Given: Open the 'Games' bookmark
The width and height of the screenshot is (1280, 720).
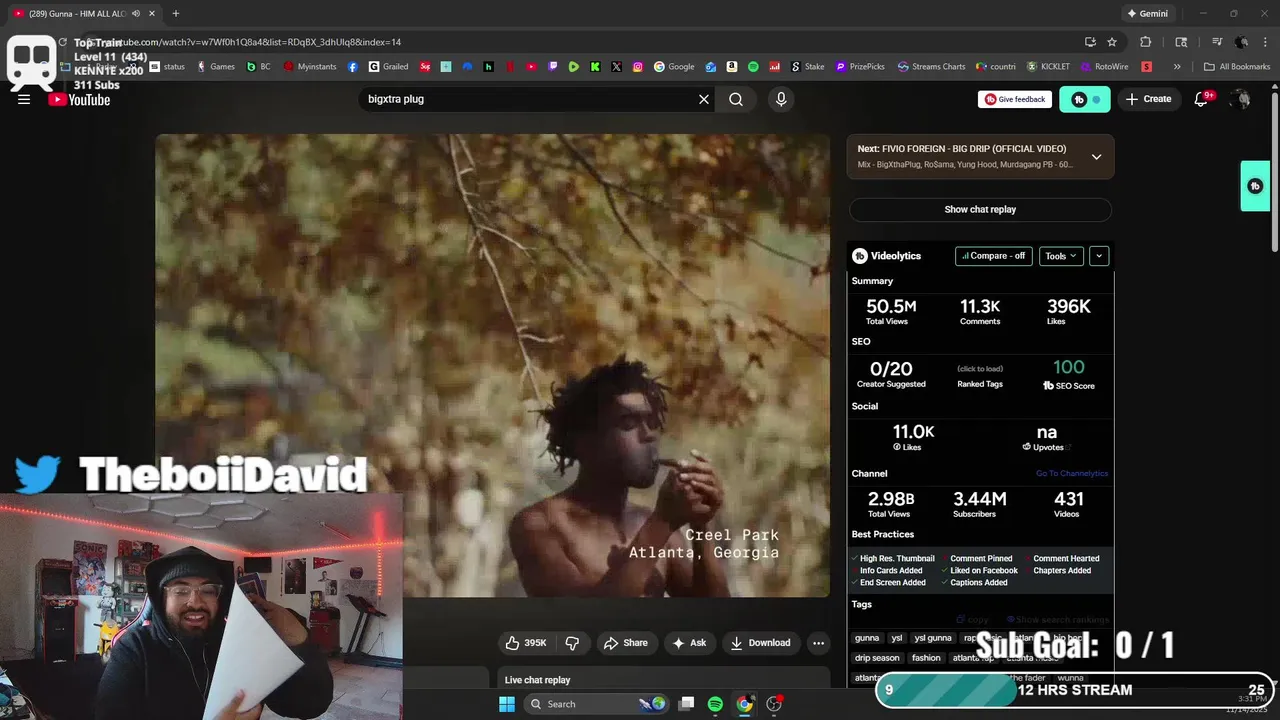Looking at the screenshot, I should (216, 67).
